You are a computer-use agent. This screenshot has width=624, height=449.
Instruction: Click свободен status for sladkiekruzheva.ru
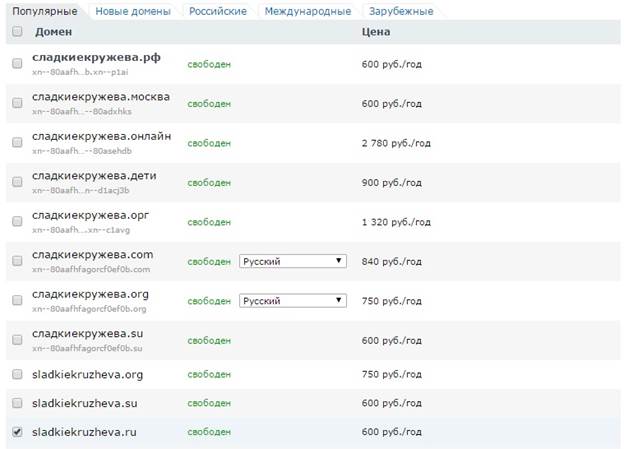[x=209, y=432]
